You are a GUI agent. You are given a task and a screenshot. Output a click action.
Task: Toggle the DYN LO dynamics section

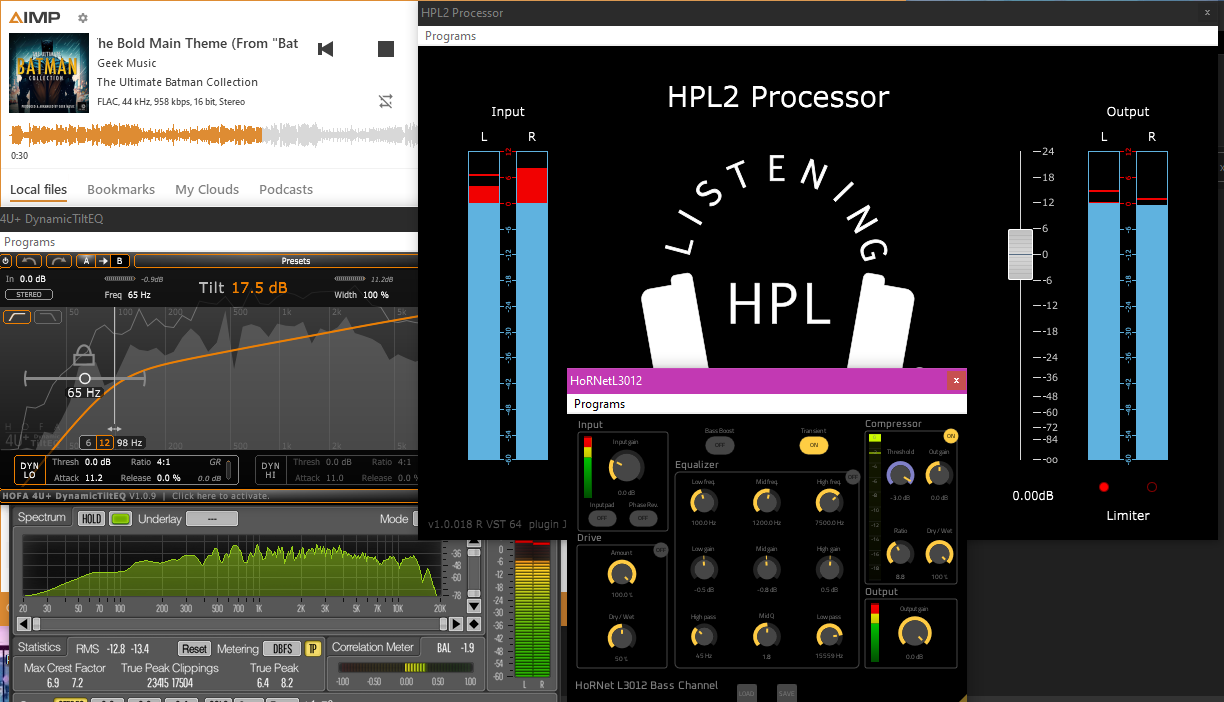[x=30, y=469]
